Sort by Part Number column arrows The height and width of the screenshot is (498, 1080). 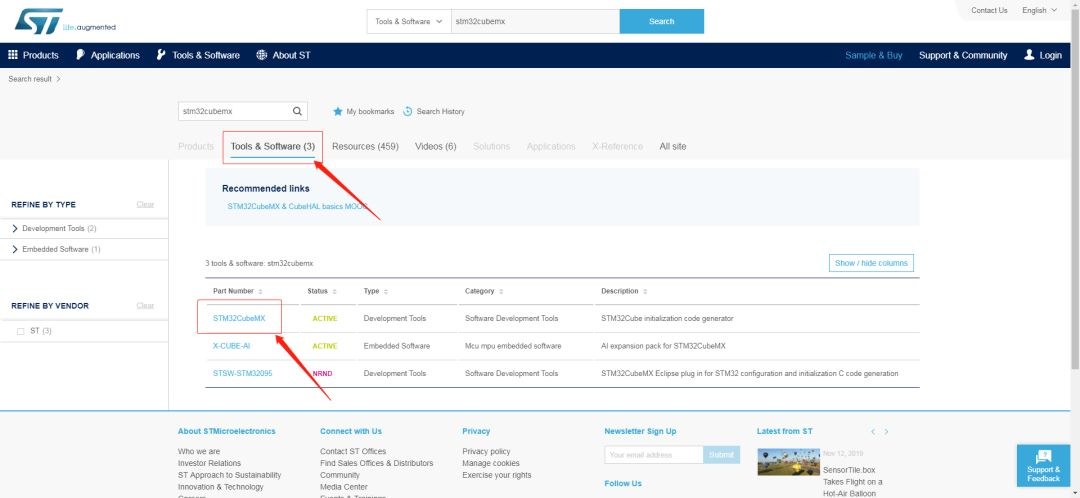point(260,291)
